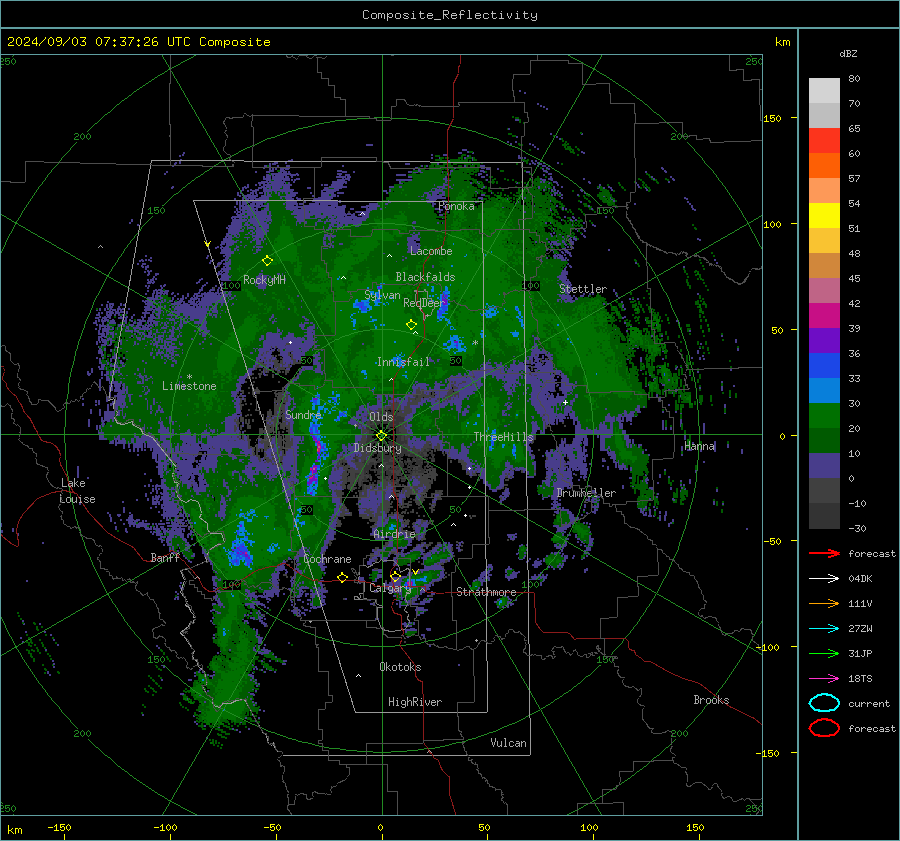
Task: Click the Vulcan label on the map
Action: 508,743
